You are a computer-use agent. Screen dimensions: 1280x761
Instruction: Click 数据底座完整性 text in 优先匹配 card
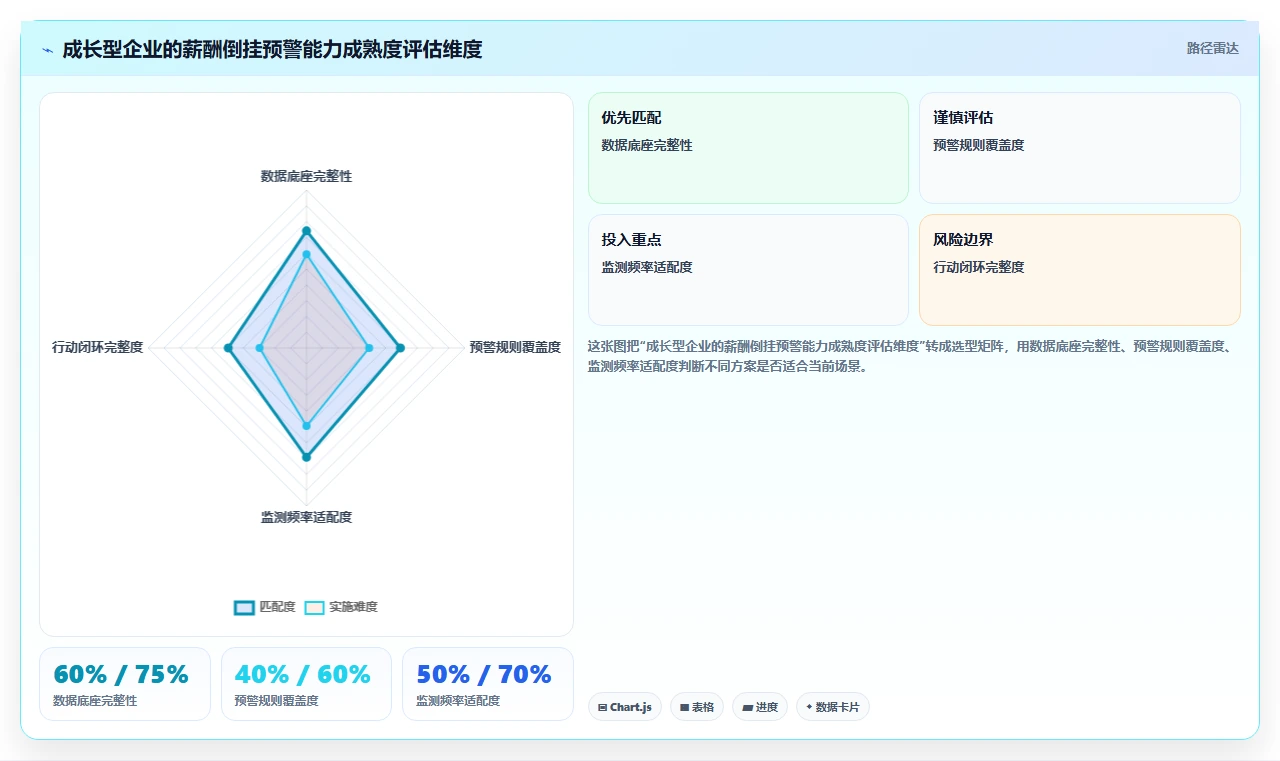(x=646, y=145)
